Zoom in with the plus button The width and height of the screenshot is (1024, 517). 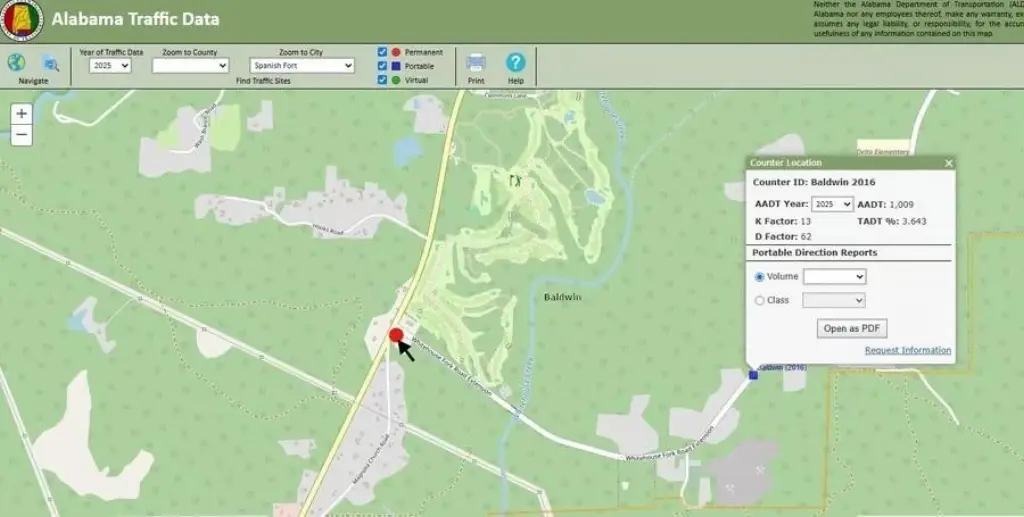click(x=22, y=114)
